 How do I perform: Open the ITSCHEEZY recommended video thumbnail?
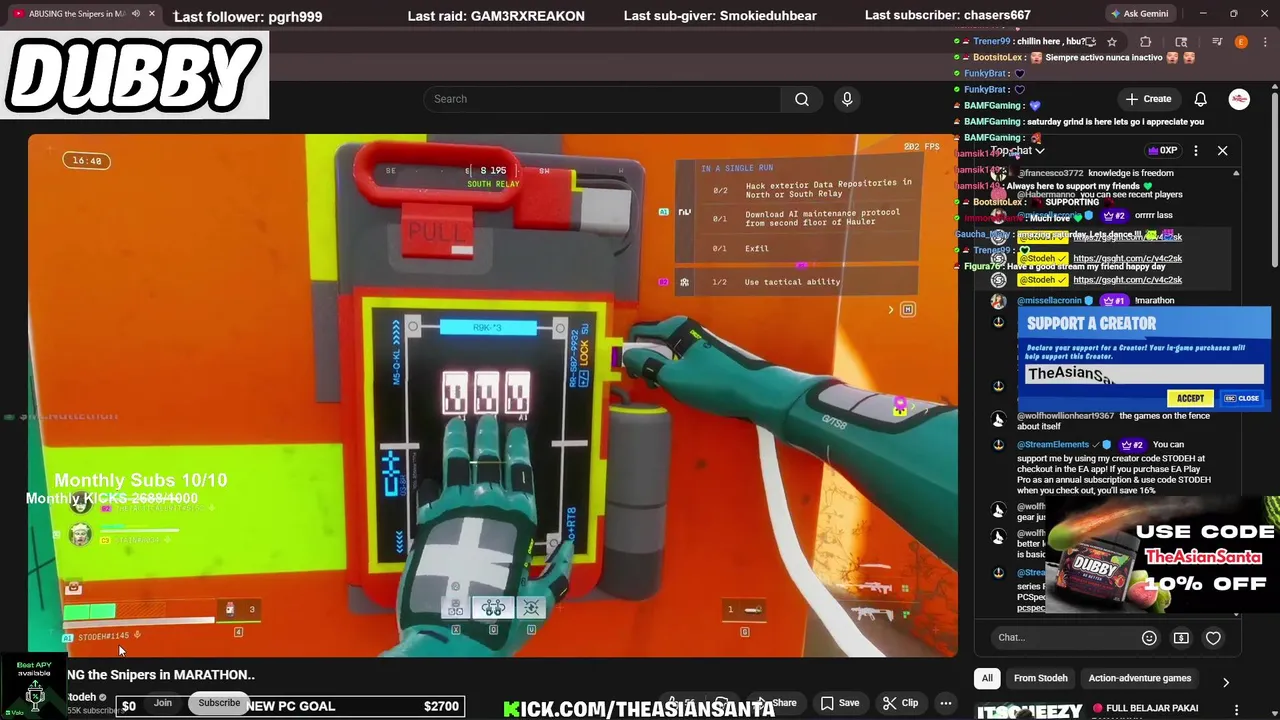pyautogui.click(x=1029, y=711)
